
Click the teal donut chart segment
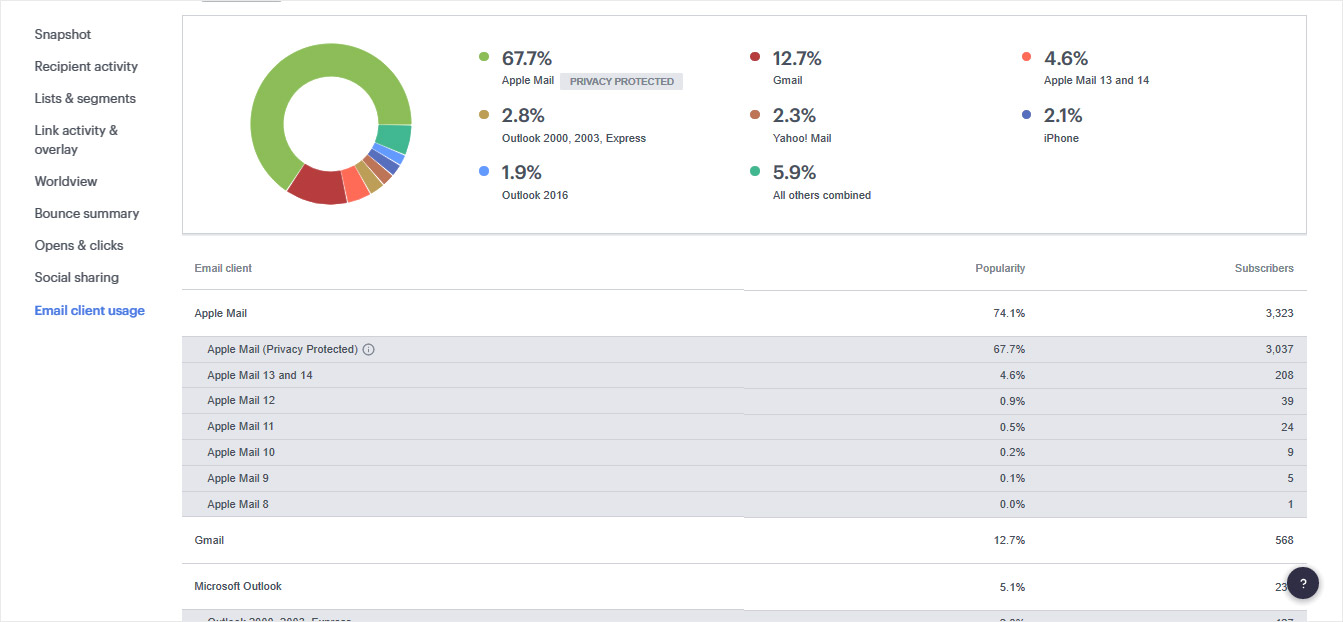tap(394, 139)
